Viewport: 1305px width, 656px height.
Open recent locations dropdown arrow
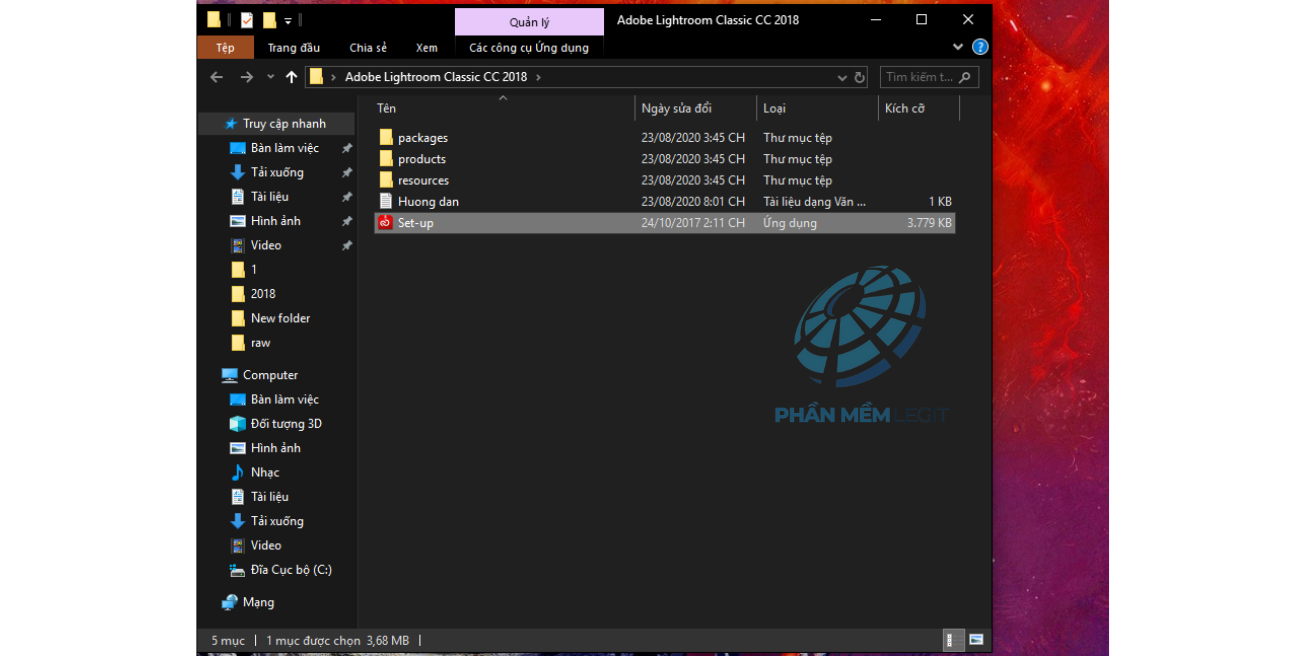point(270,77)
